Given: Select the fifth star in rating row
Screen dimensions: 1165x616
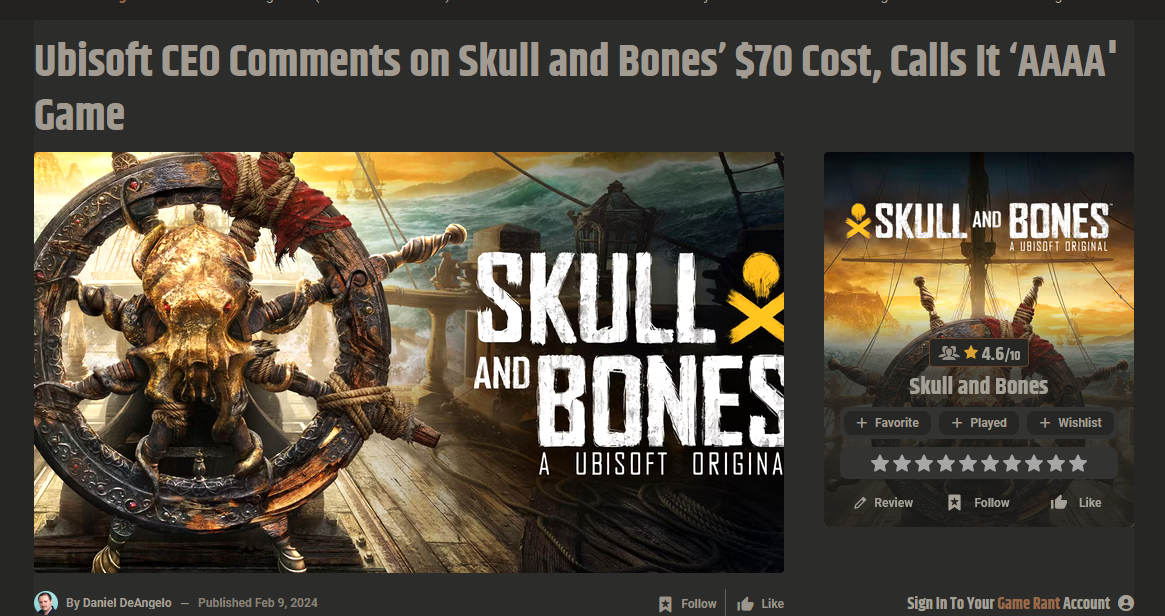Looking at the screenshot, I should [x=968, y=464].
